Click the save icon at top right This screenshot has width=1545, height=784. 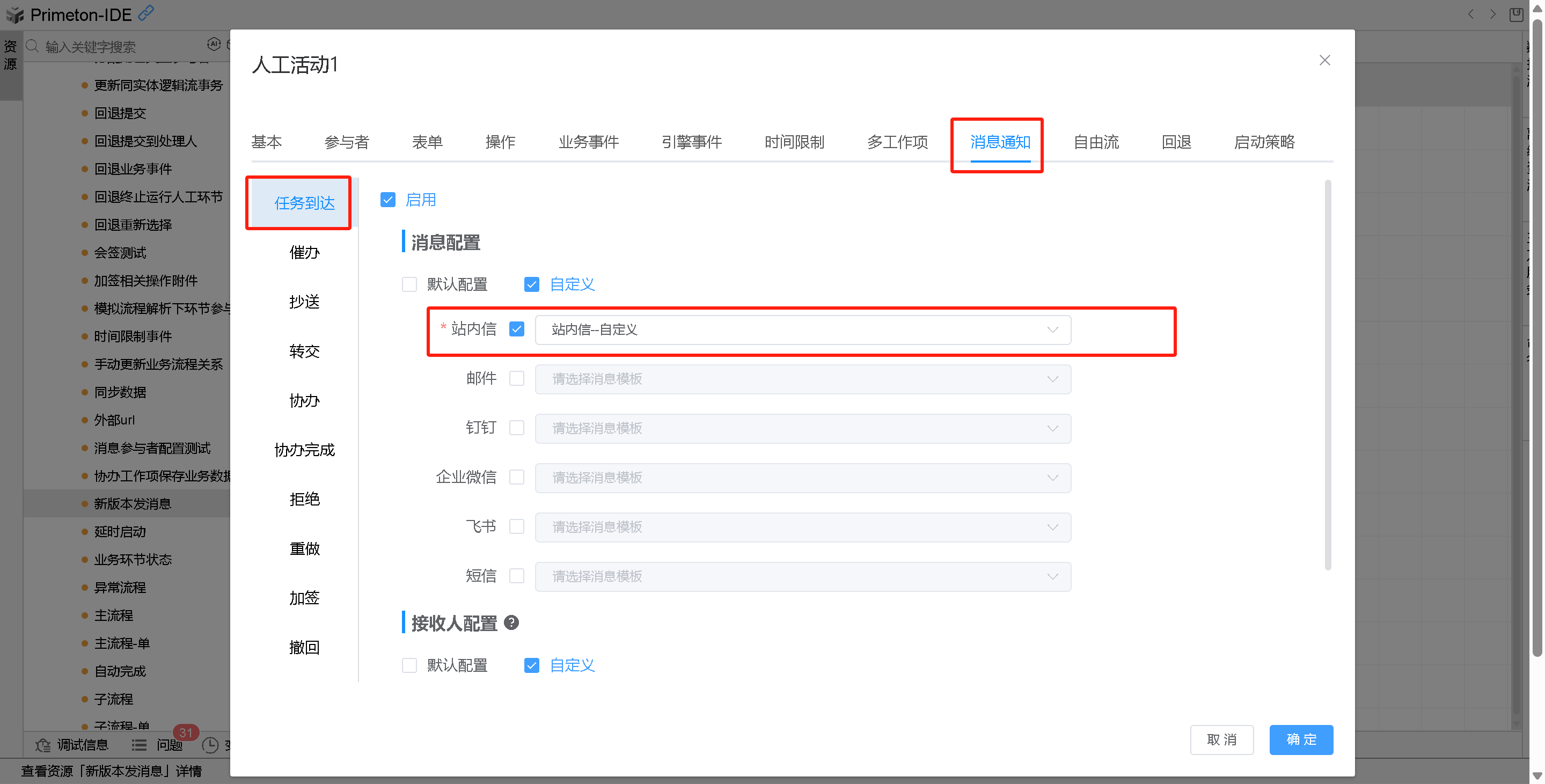(1516, 14)
